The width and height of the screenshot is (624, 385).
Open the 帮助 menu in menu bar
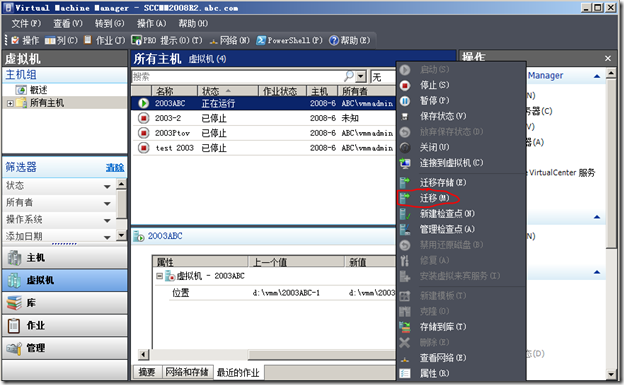click(x=193, y=23)
